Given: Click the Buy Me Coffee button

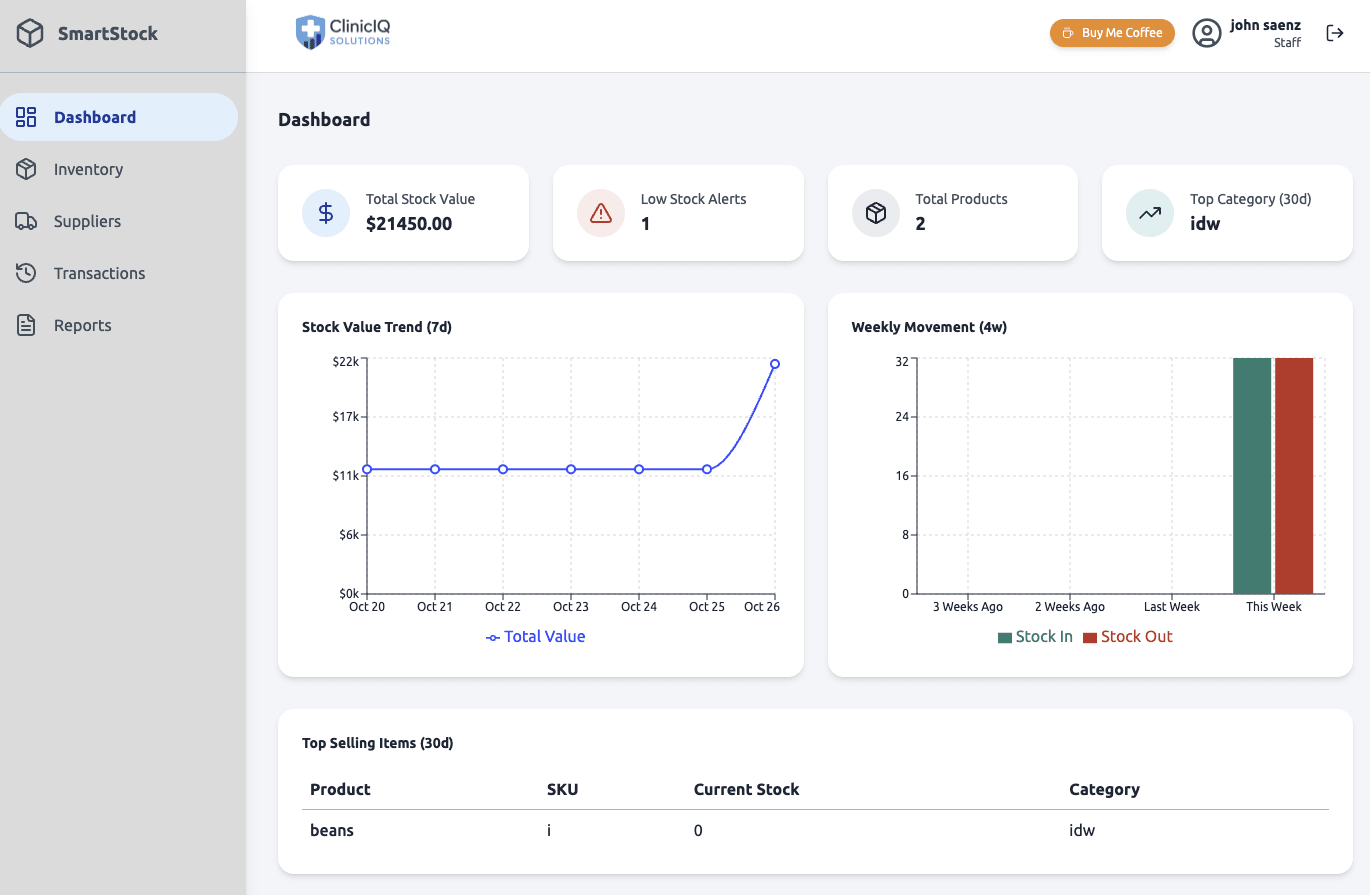Looking at the screenshot, I should tap(1112, 32).
